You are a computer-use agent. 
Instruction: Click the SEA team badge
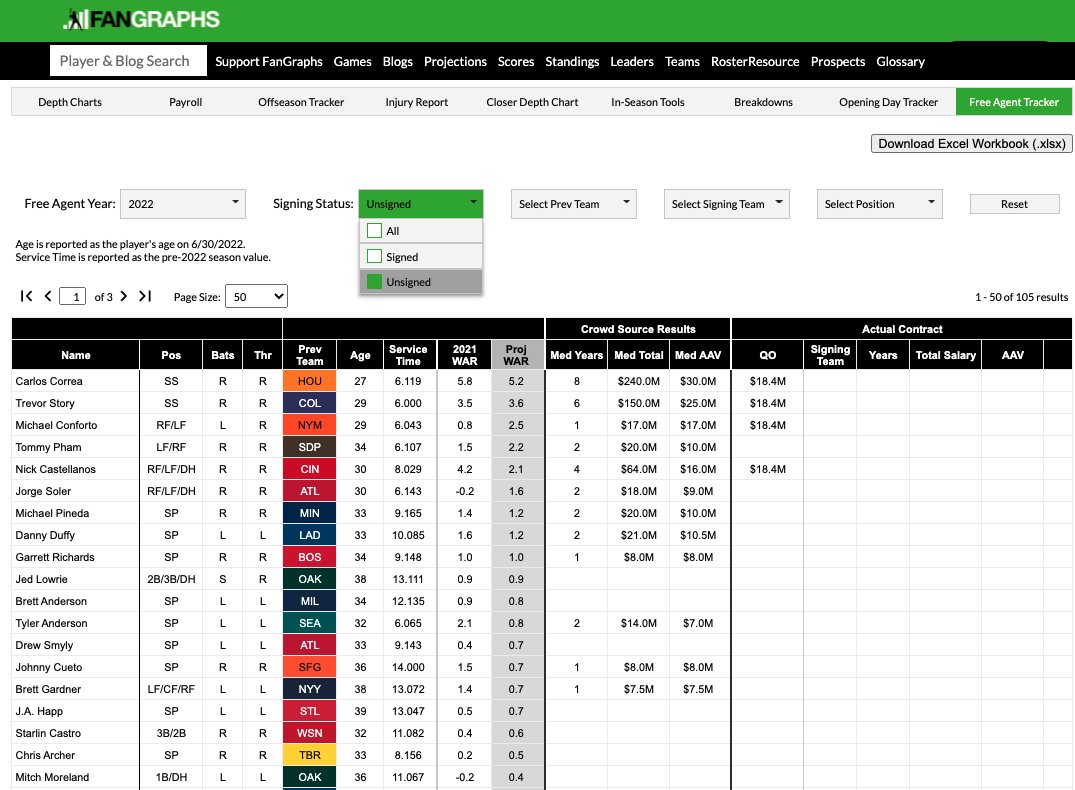pyautogui.click(x=309, y=623)
